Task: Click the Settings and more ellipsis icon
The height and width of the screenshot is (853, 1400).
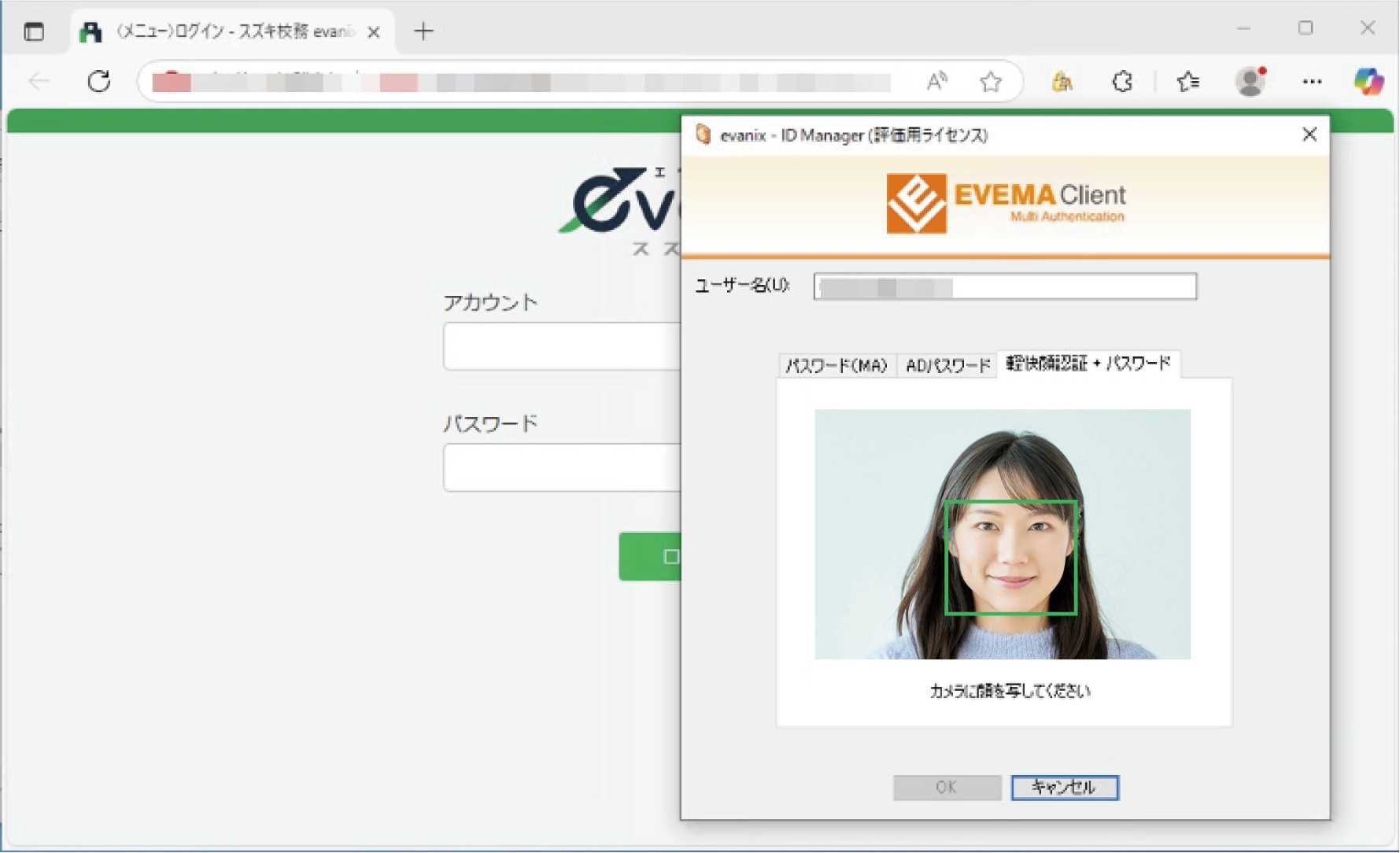Action: (x=1311, y=81)
